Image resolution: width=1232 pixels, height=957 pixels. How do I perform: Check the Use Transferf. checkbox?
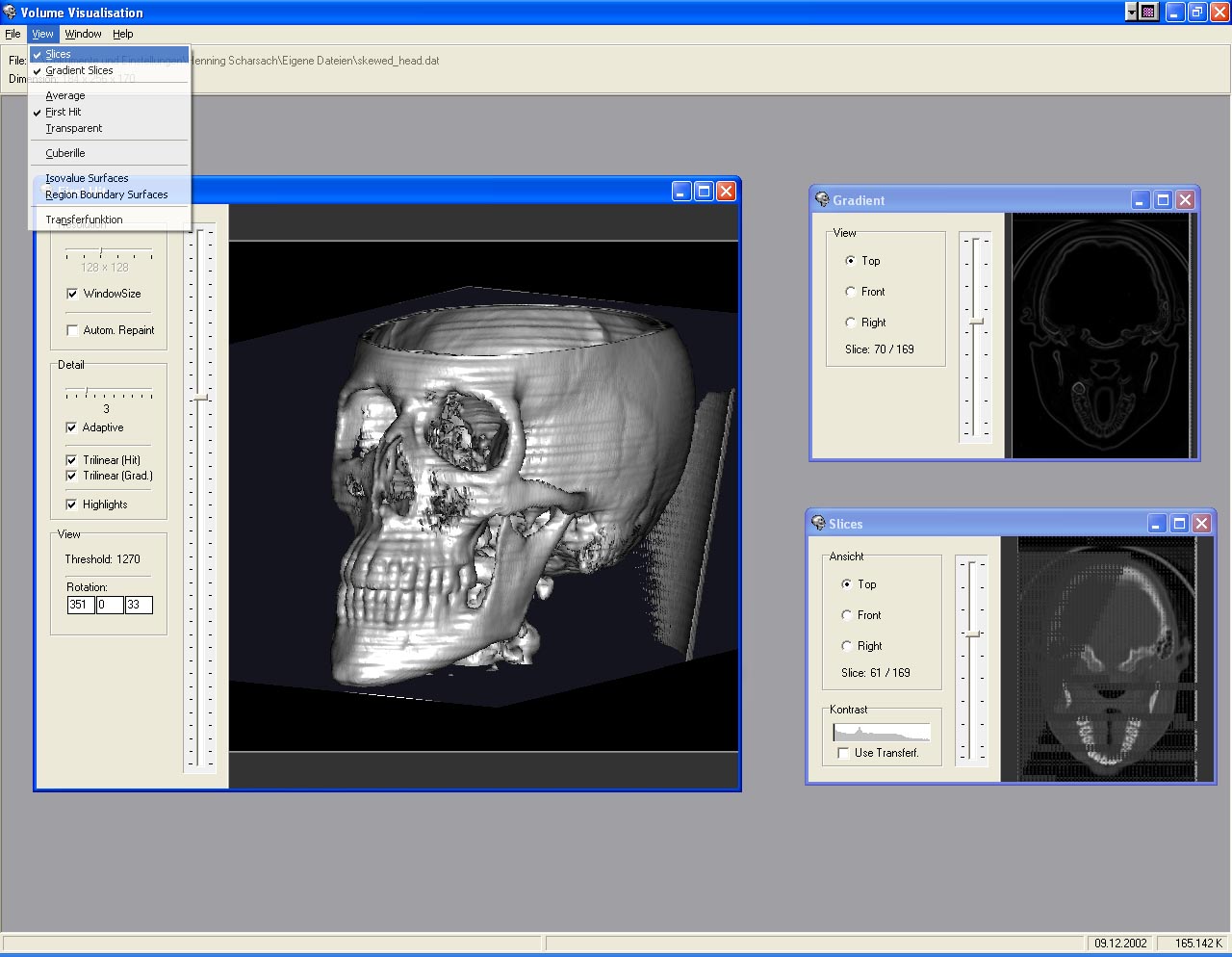point(844,753)
